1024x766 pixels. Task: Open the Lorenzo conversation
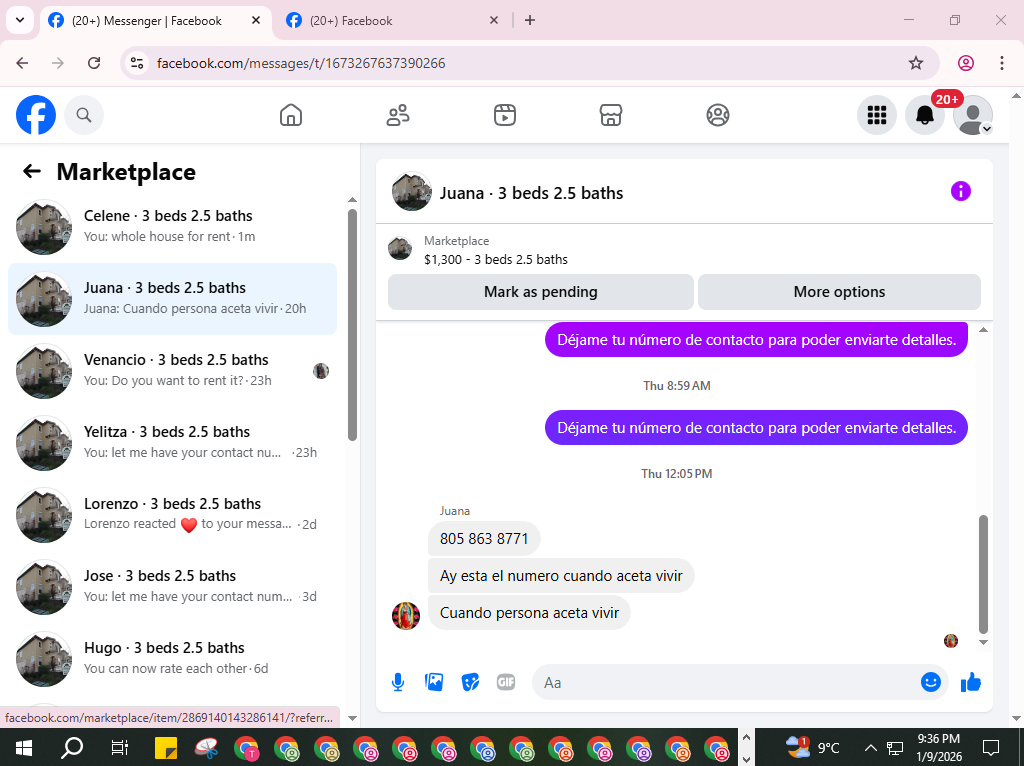pos(172,514)
